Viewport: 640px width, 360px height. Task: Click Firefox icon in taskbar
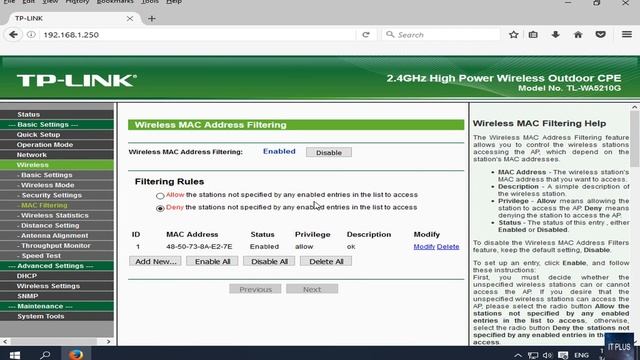coord(76,354)
